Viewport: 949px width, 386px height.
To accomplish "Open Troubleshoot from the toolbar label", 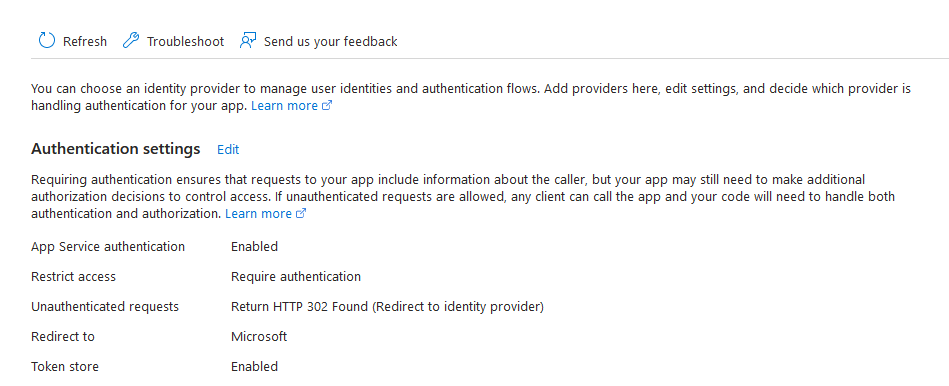I will [185, 41].
